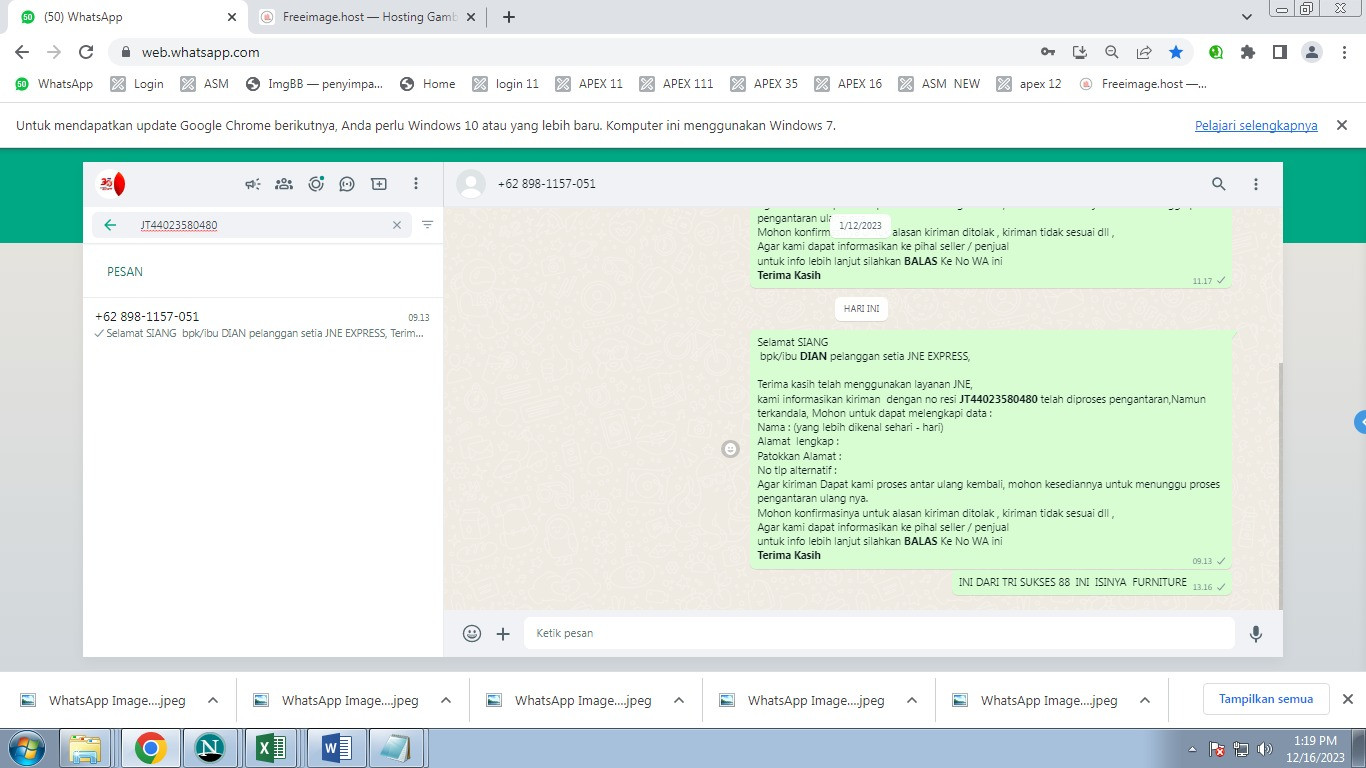Expand first WhatsApp Image download options
The width and height of the screenshot is (1366, 768).
[213, 701]
